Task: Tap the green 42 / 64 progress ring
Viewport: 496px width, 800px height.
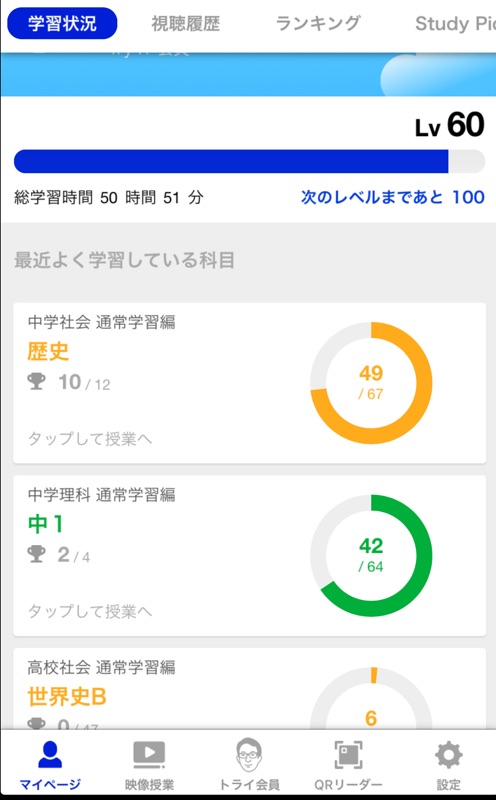Action: pyautogui.click(x=371, y=556)
